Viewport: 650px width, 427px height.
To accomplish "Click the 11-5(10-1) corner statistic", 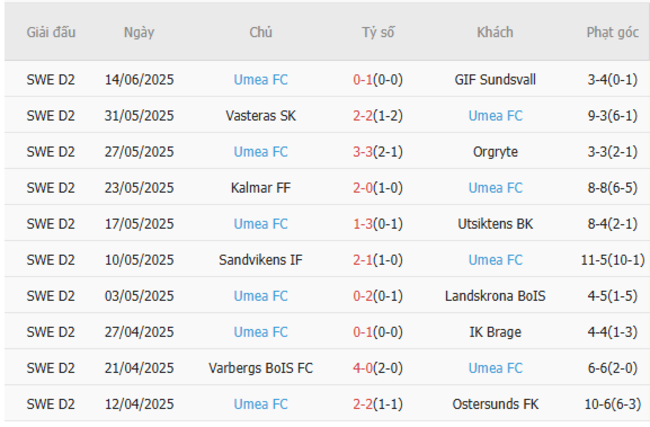I will (x=612, y=259).
